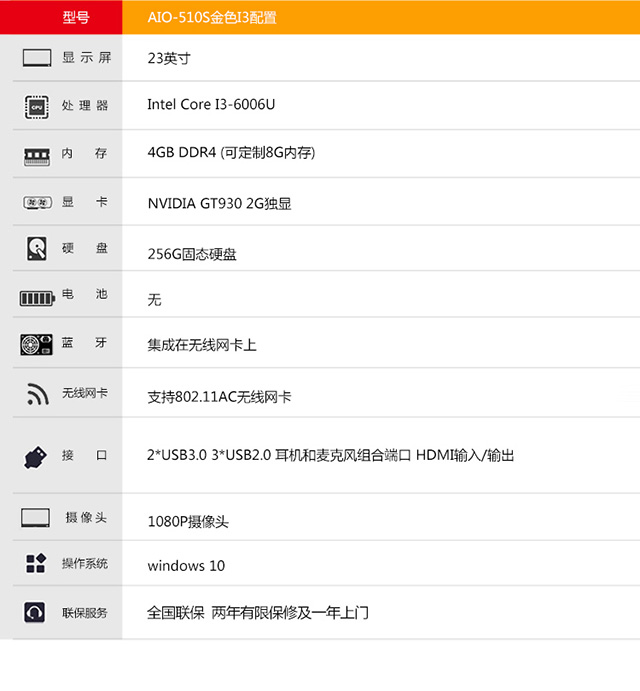Click the 显示屏 label

(86, 58)
